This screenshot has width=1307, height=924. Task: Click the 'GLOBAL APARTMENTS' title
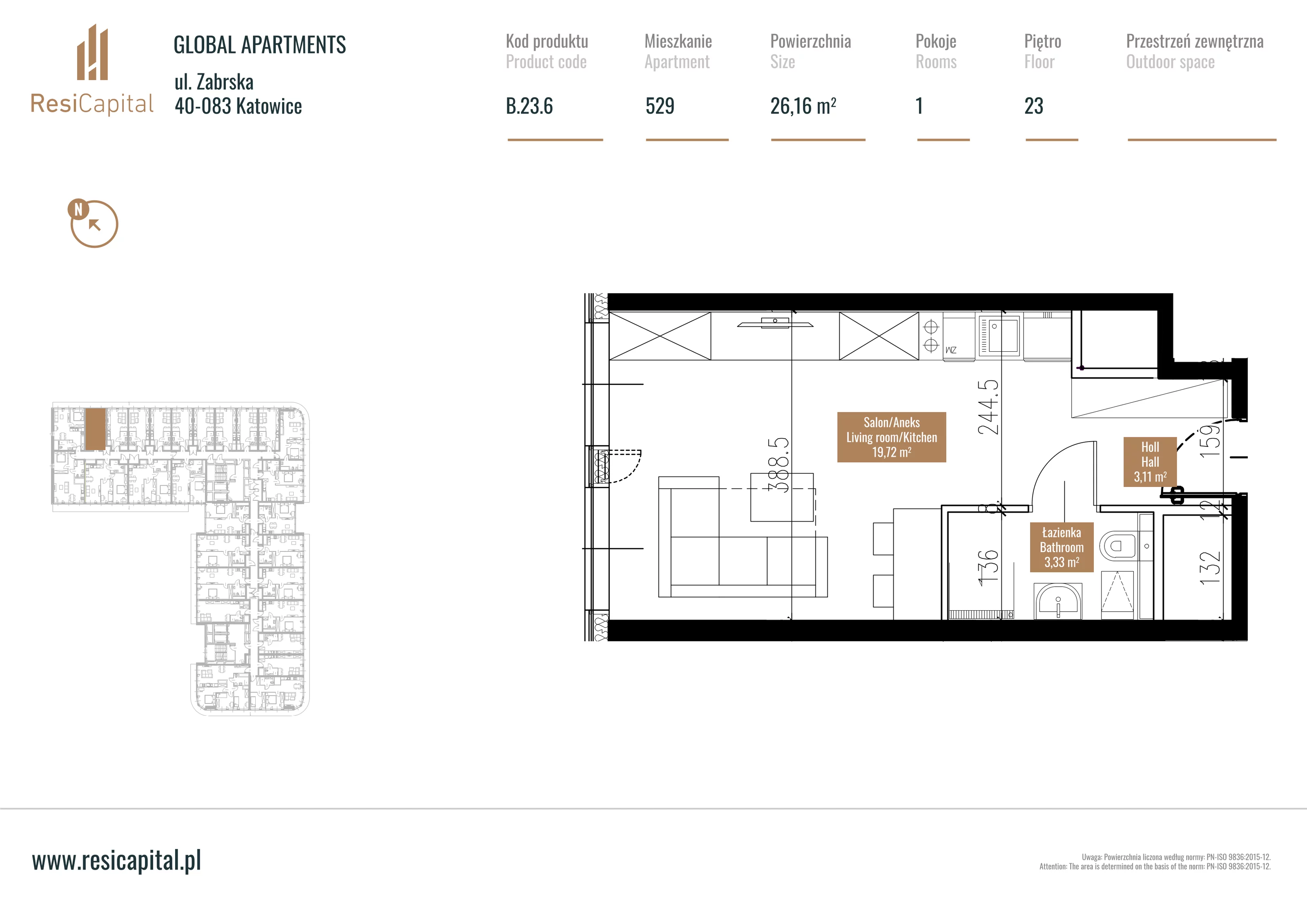tap(260, 45)
